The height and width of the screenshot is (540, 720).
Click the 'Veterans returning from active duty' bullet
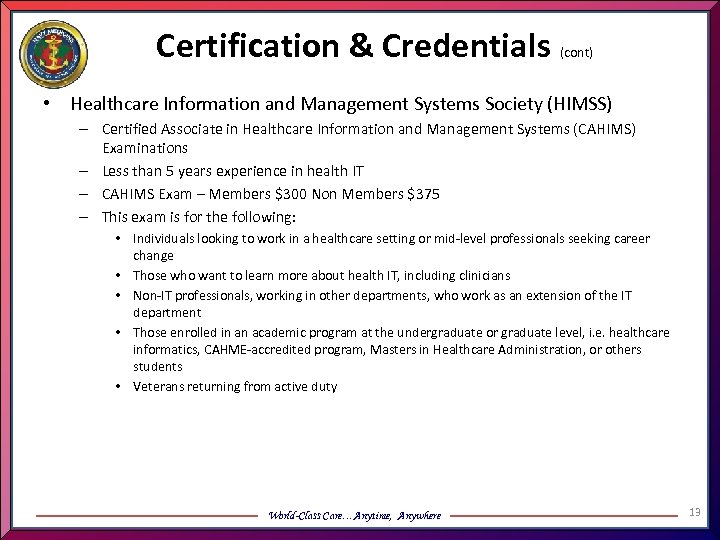click(235, 387)
